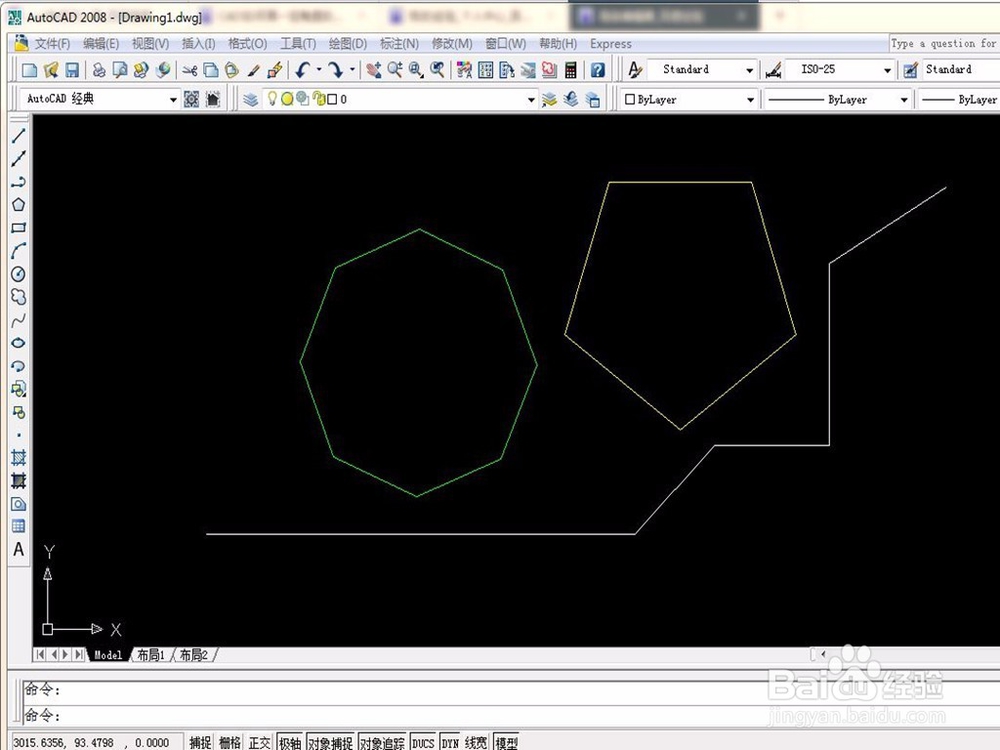Select the Construction Line tool
The image size is (1000, 750).
point(18,159)
